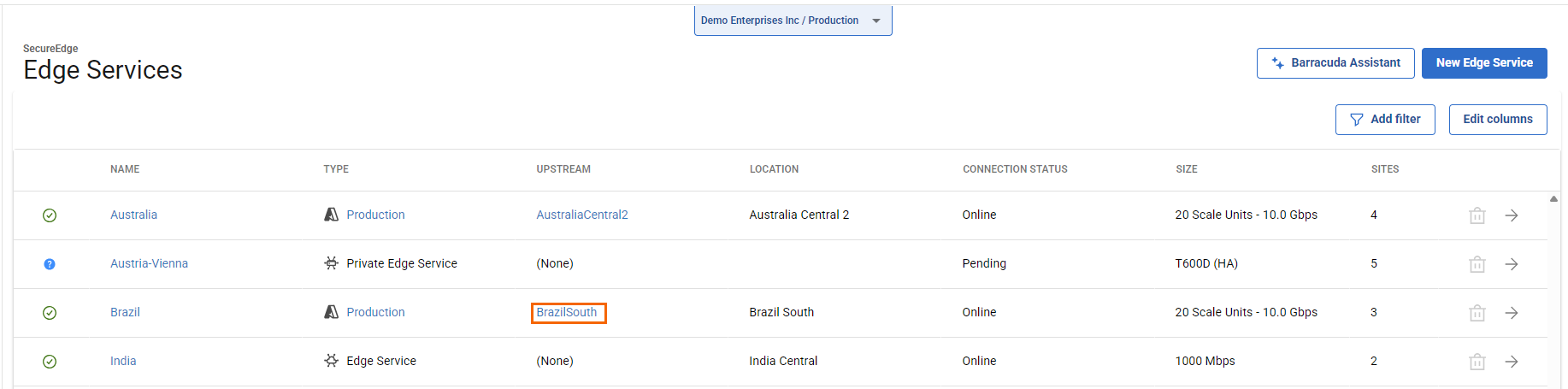Viewport: 1568px width, 389px height.
Task: Click the scrollbar up arrow in the table
Action: 1553,198
